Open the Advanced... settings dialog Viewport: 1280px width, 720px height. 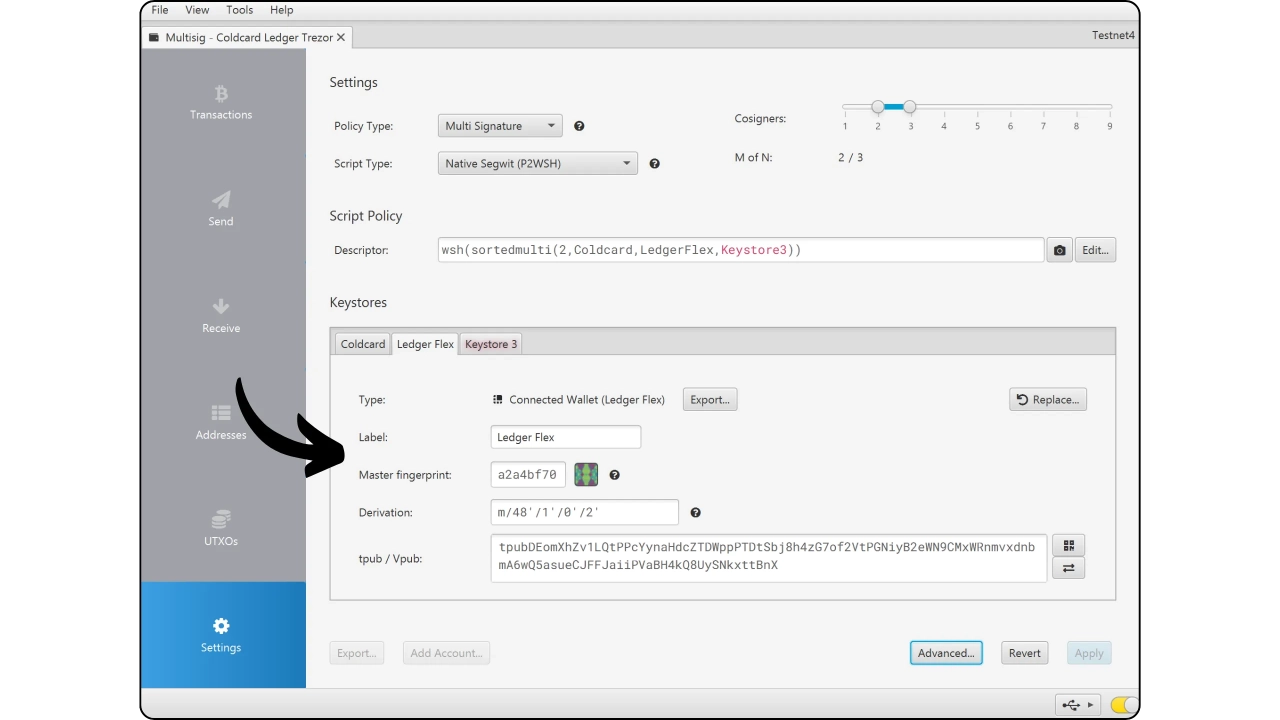click(946, 653)
